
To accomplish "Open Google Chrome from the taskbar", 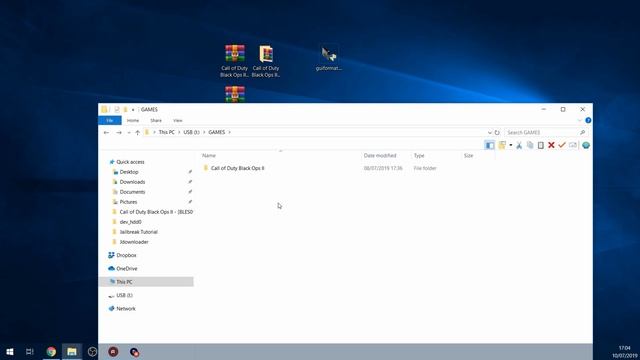I will pyautogui.click(x=51, y=351).
